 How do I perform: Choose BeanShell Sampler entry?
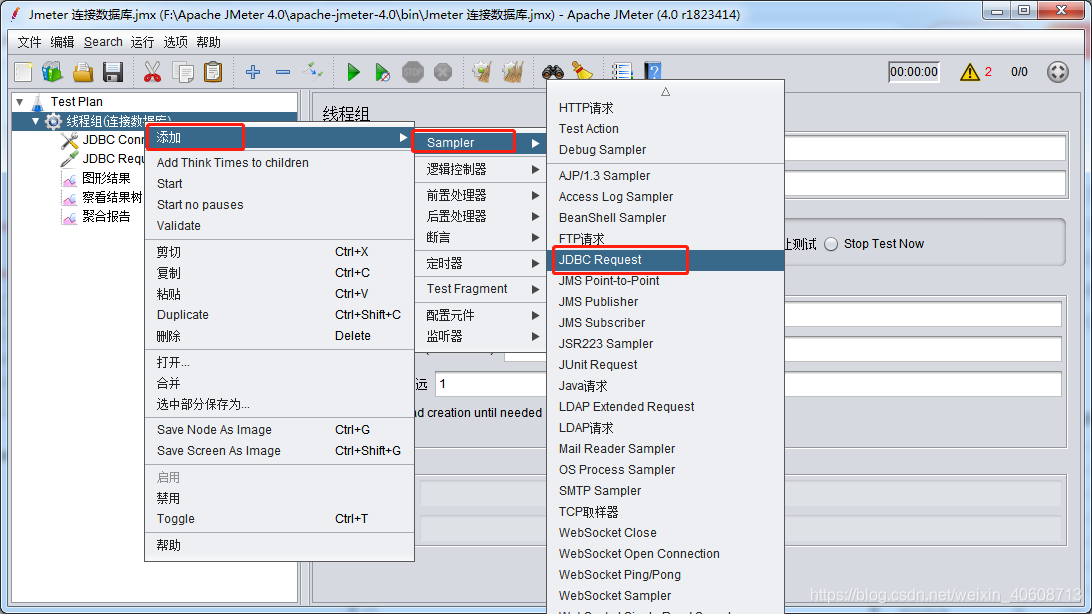(666, 218)
